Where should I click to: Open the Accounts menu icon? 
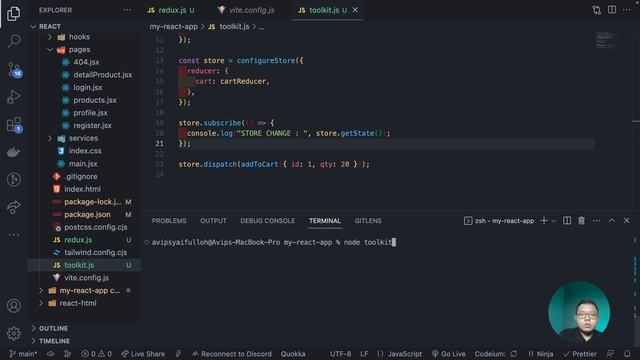[13, 306]
